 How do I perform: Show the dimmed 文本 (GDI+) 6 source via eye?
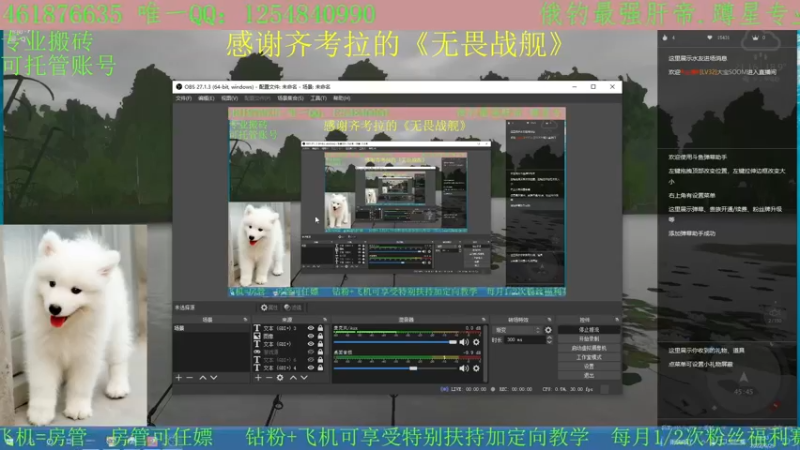point(311,360)
